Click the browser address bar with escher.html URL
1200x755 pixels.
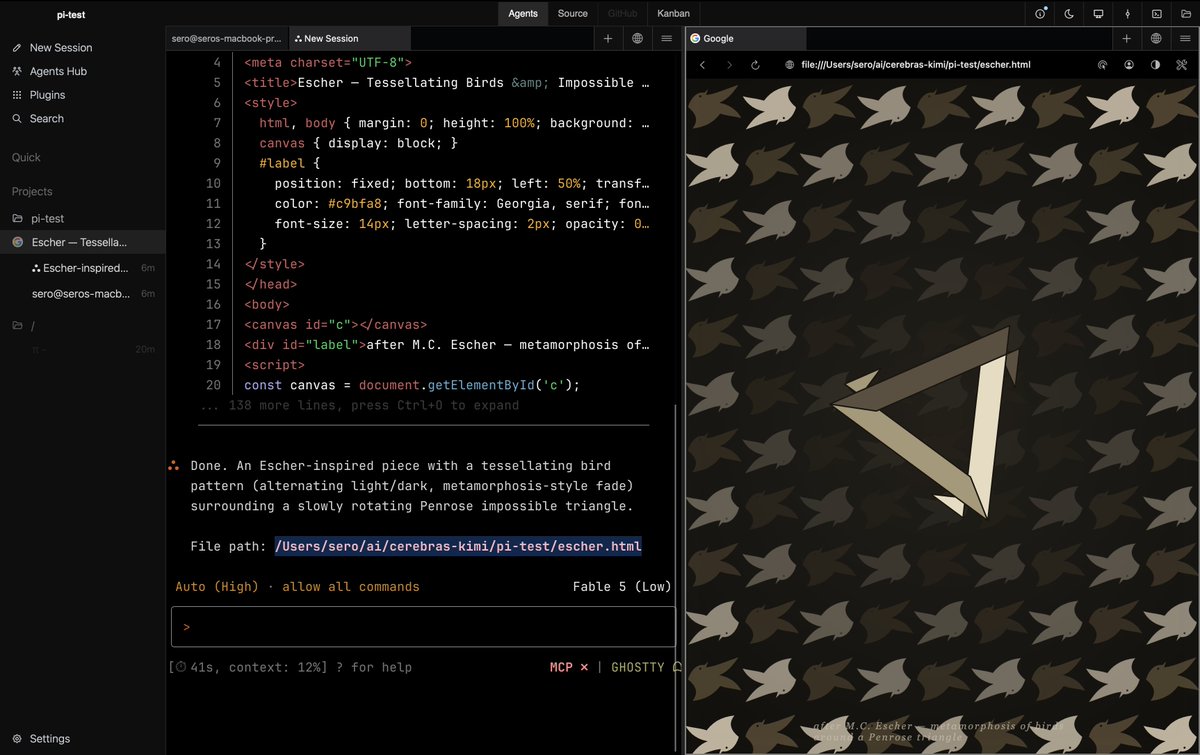point(916,64)
